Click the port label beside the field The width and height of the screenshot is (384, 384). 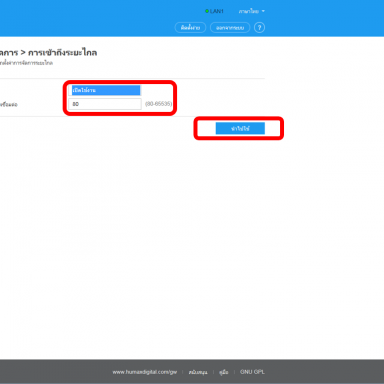pos(9,104)
